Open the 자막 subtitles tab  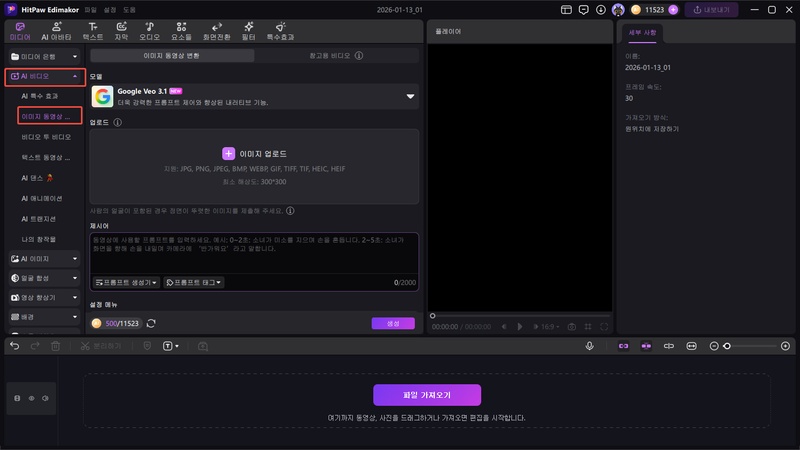pos(121,31)
